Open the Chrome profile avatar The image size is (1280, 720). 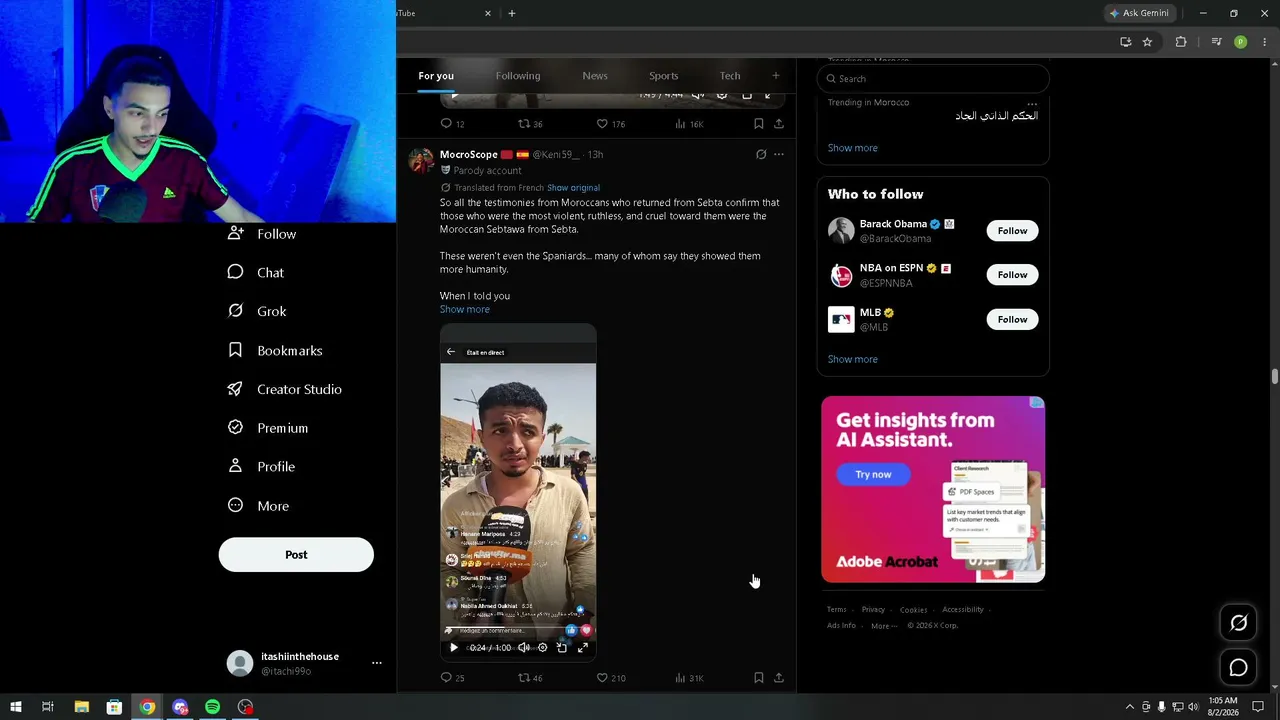pos(1240,42)
